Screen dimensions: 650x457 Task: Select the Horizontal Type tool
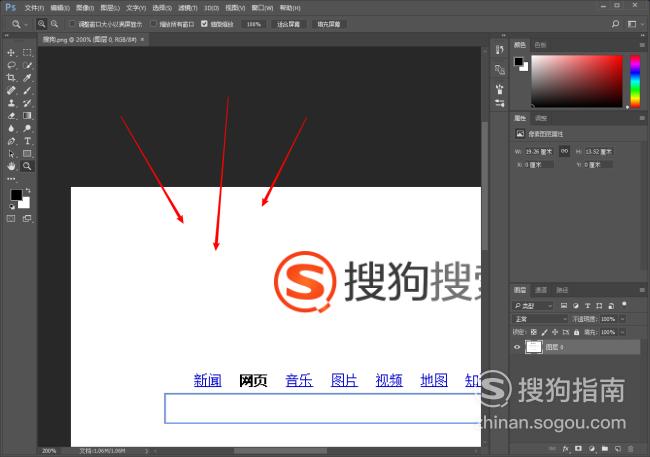[27, 141]
